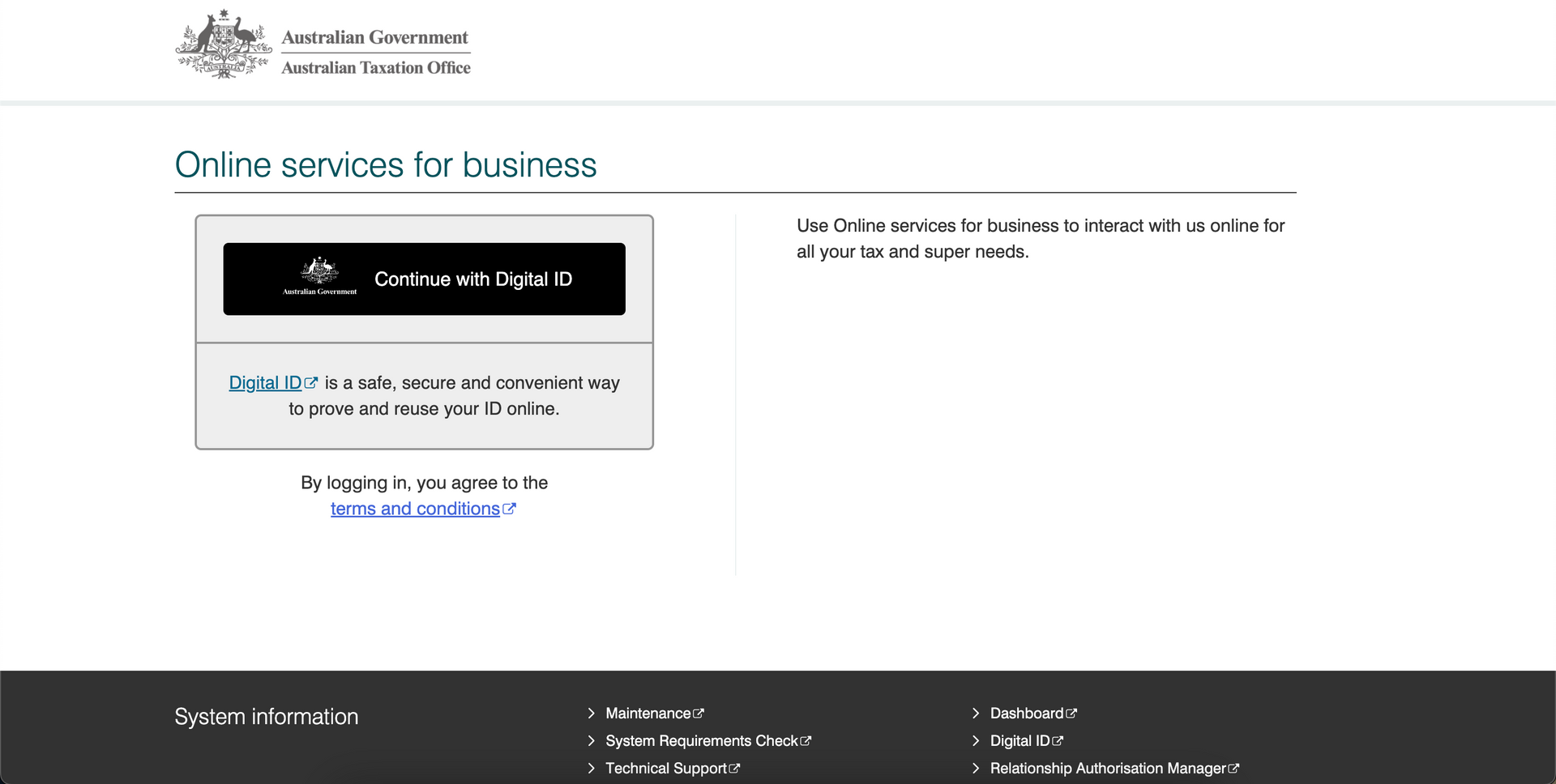Click the external-link icon after Dashboard
1556x784 pixels.
click(1071, 714)
